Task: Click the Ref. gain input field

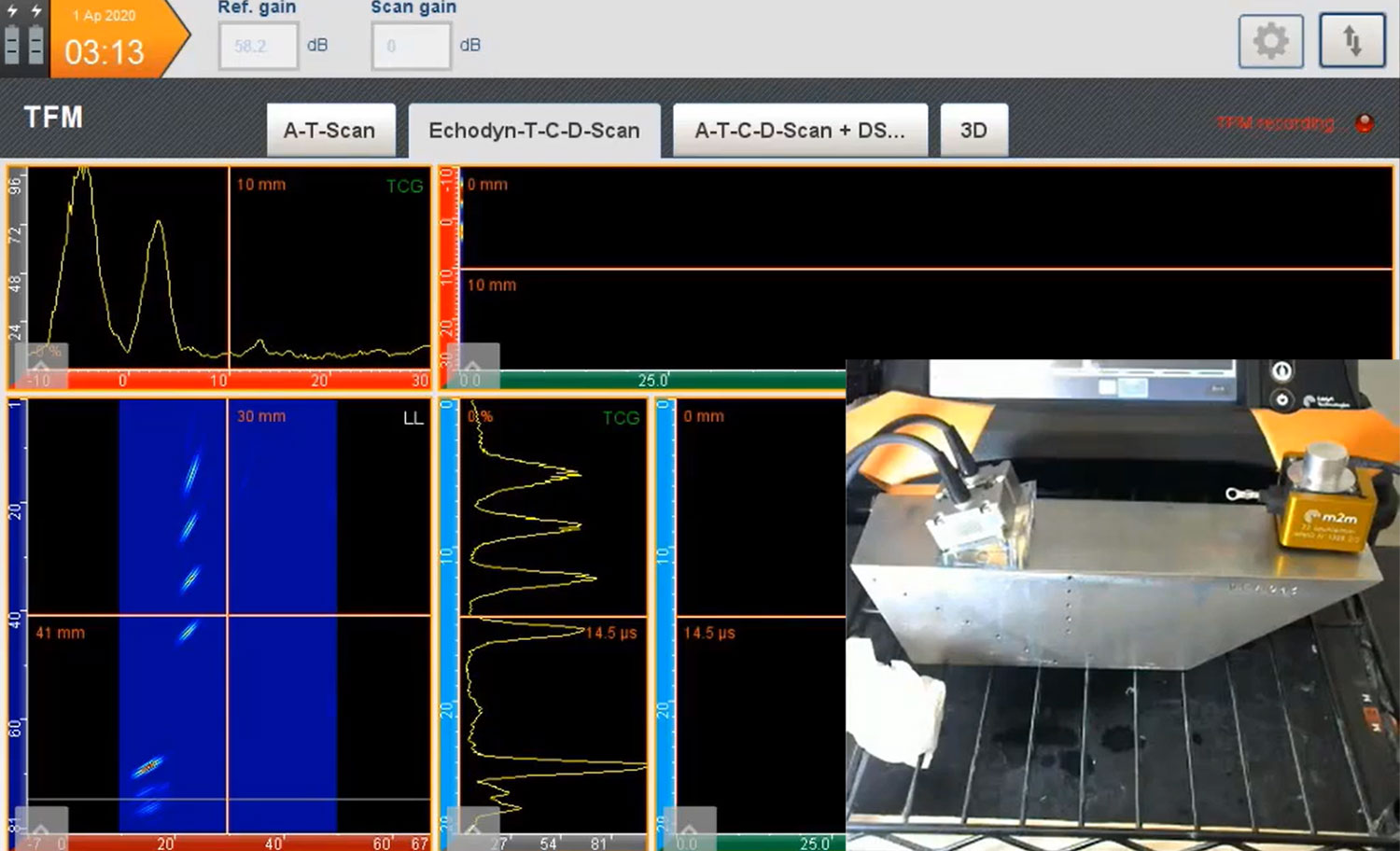Action: click(x=258, y=46)
